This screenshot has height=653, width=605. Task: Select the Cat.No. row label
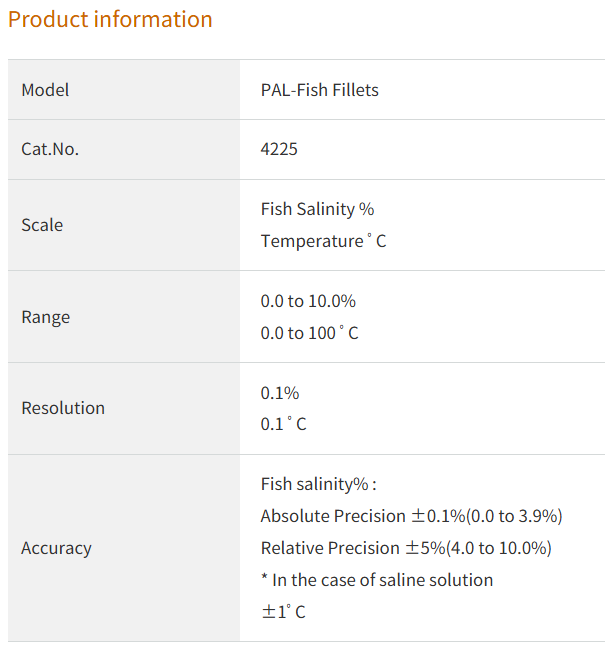coord(50,149)
